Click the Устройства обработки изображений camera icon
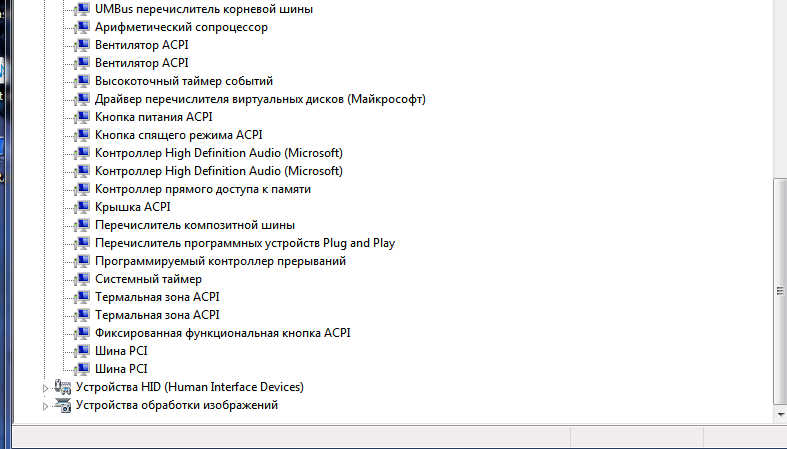 pos(63,405)
